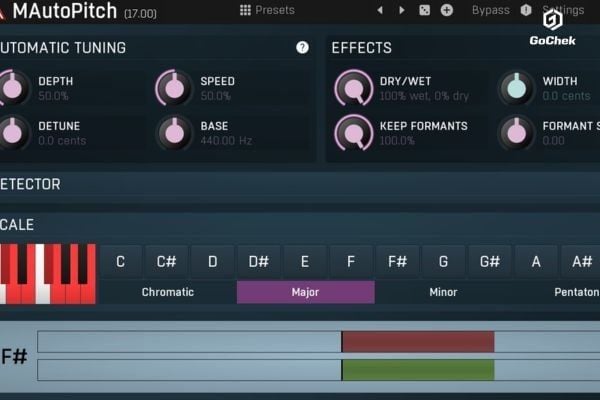Click the Depth knob

tap(13, 88)
